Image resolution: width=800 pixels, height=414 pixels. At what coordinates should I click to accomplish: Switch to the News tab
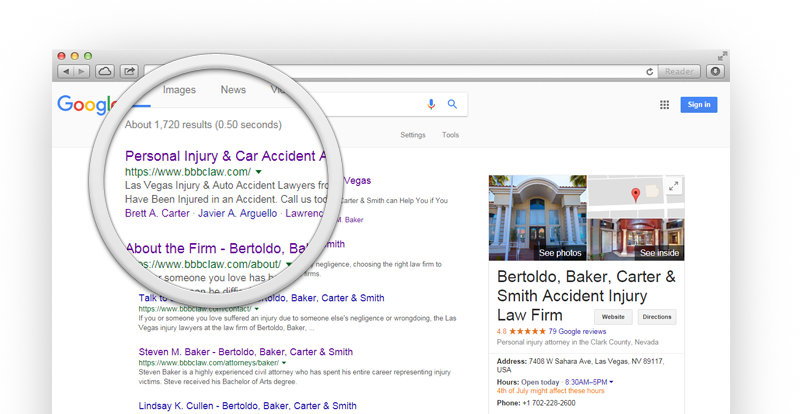(x=233, y=89)
